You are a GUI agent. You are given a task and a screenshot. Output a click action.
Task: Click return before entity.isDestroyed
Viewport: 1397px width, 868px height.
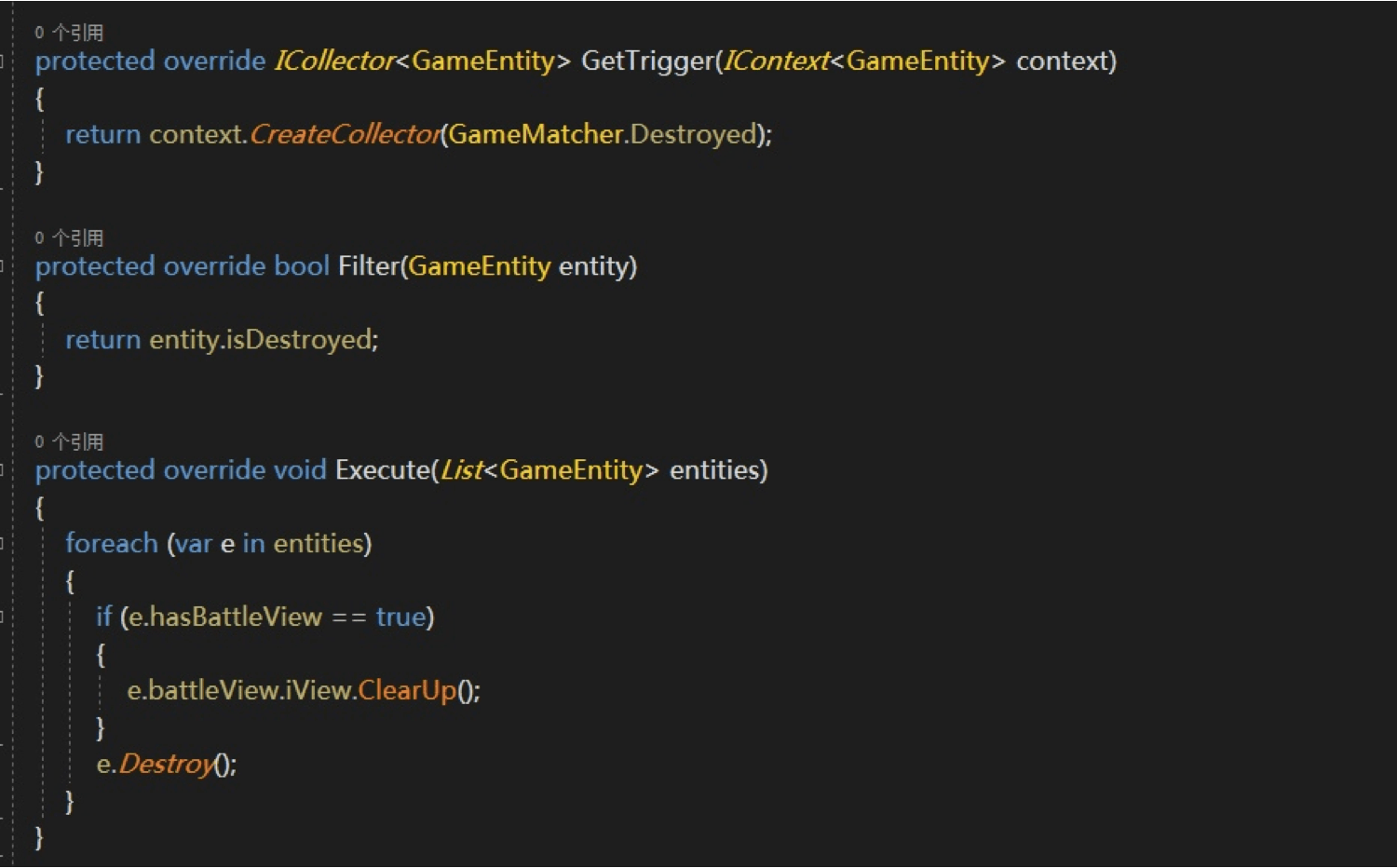(102, 340)
